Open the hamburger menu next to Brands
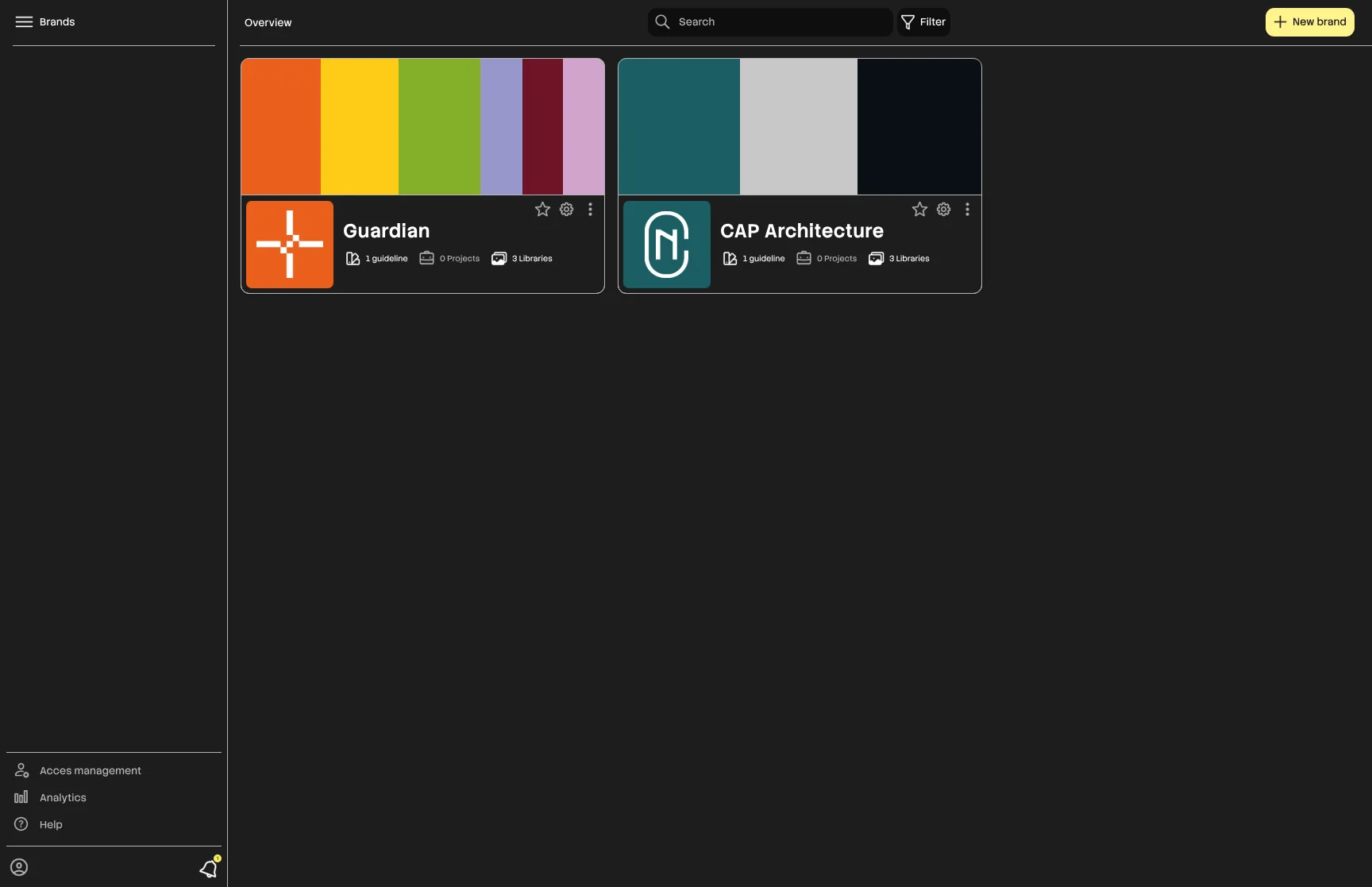 click(x=24, y=22)
